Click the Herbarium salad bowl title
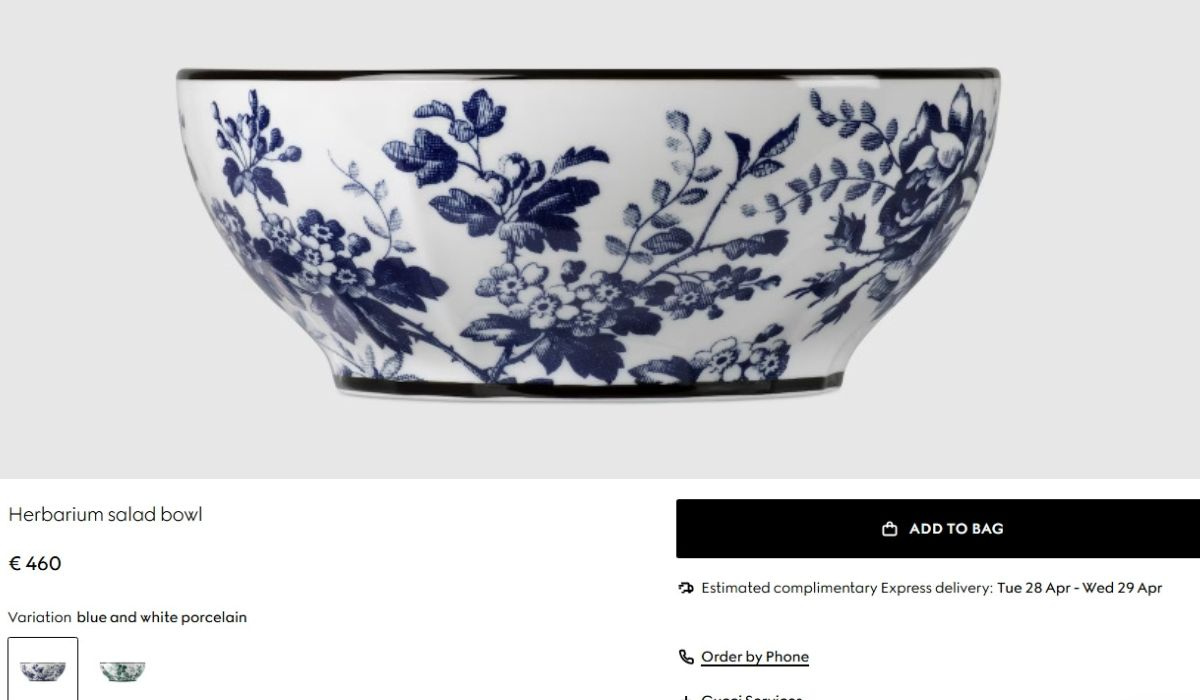Viewport: 1200px width, 700px height. pos(105,514)
